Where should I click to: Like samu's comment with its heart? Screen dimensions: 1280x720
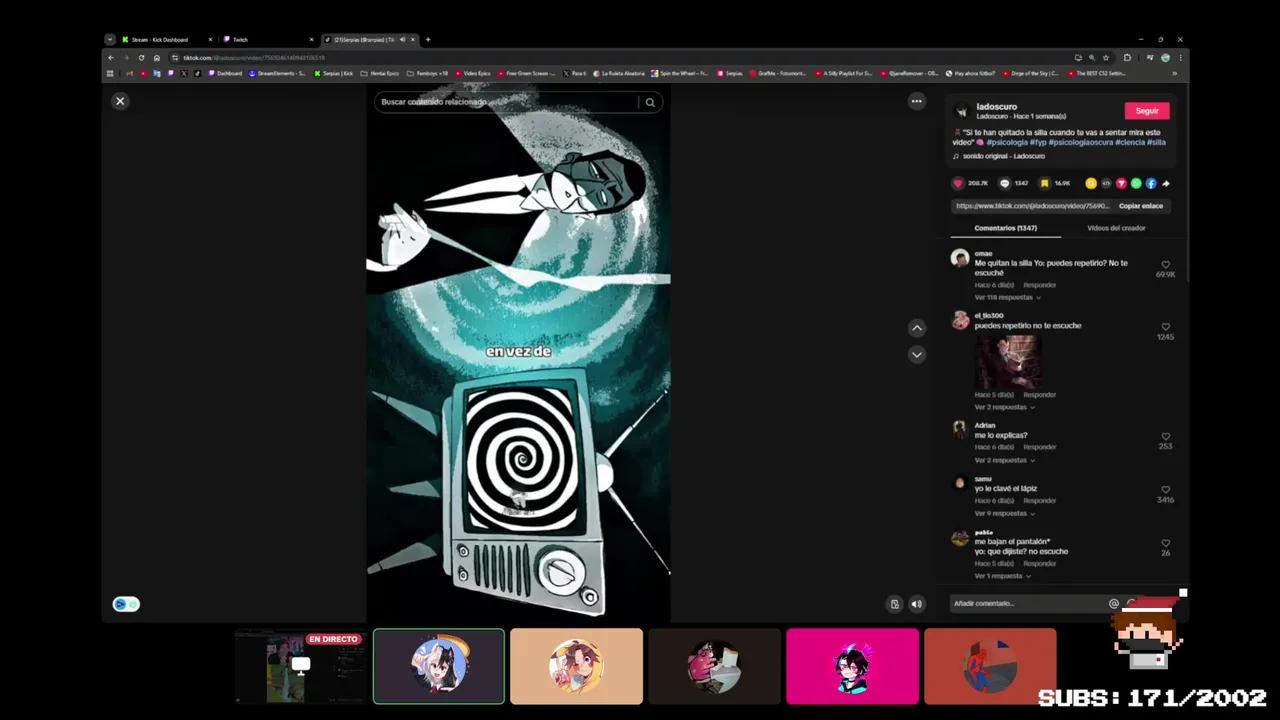pos(1165,490)
